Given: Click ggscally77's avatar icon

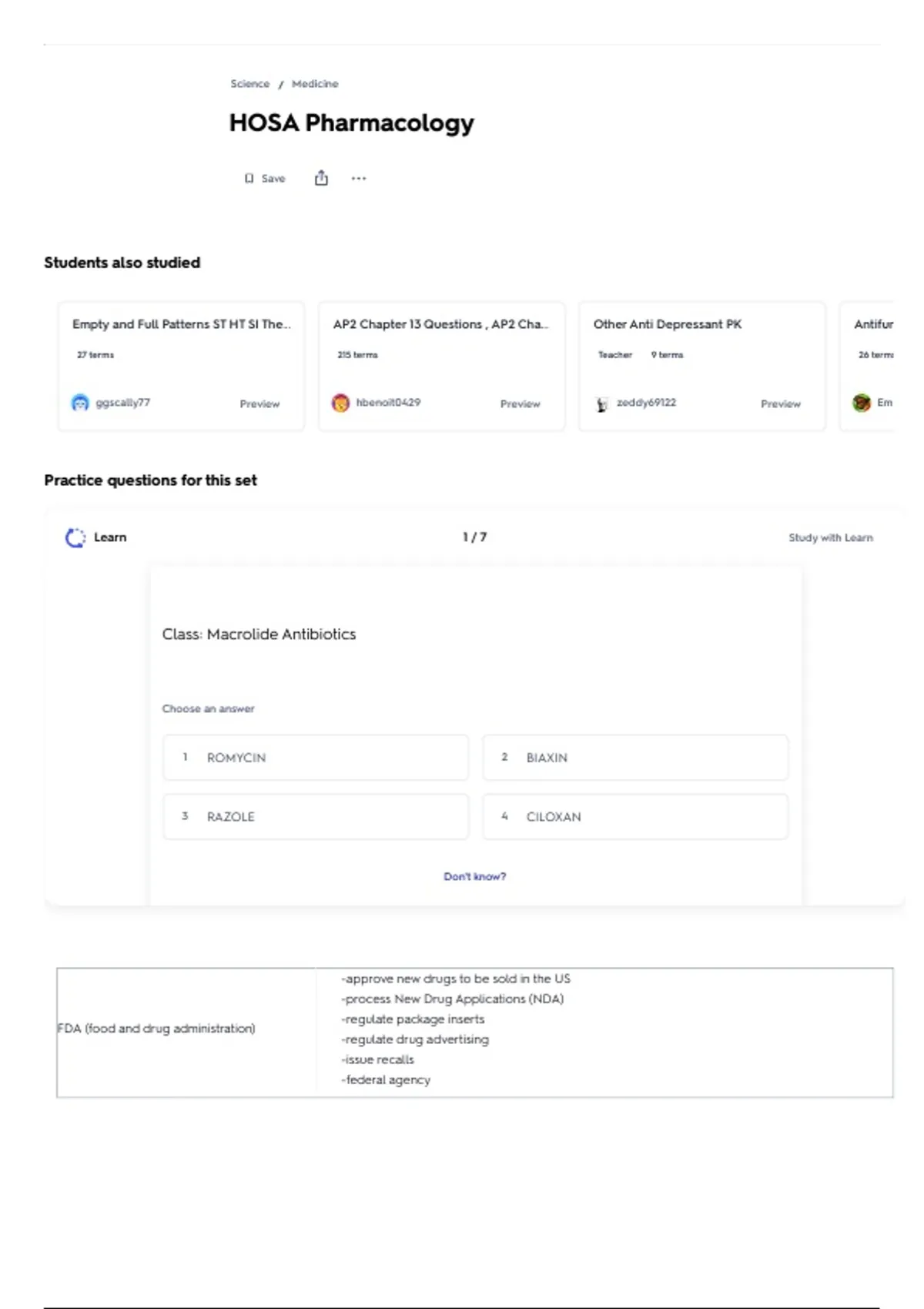Looking at the screenshot, I should tap(80, 403).
